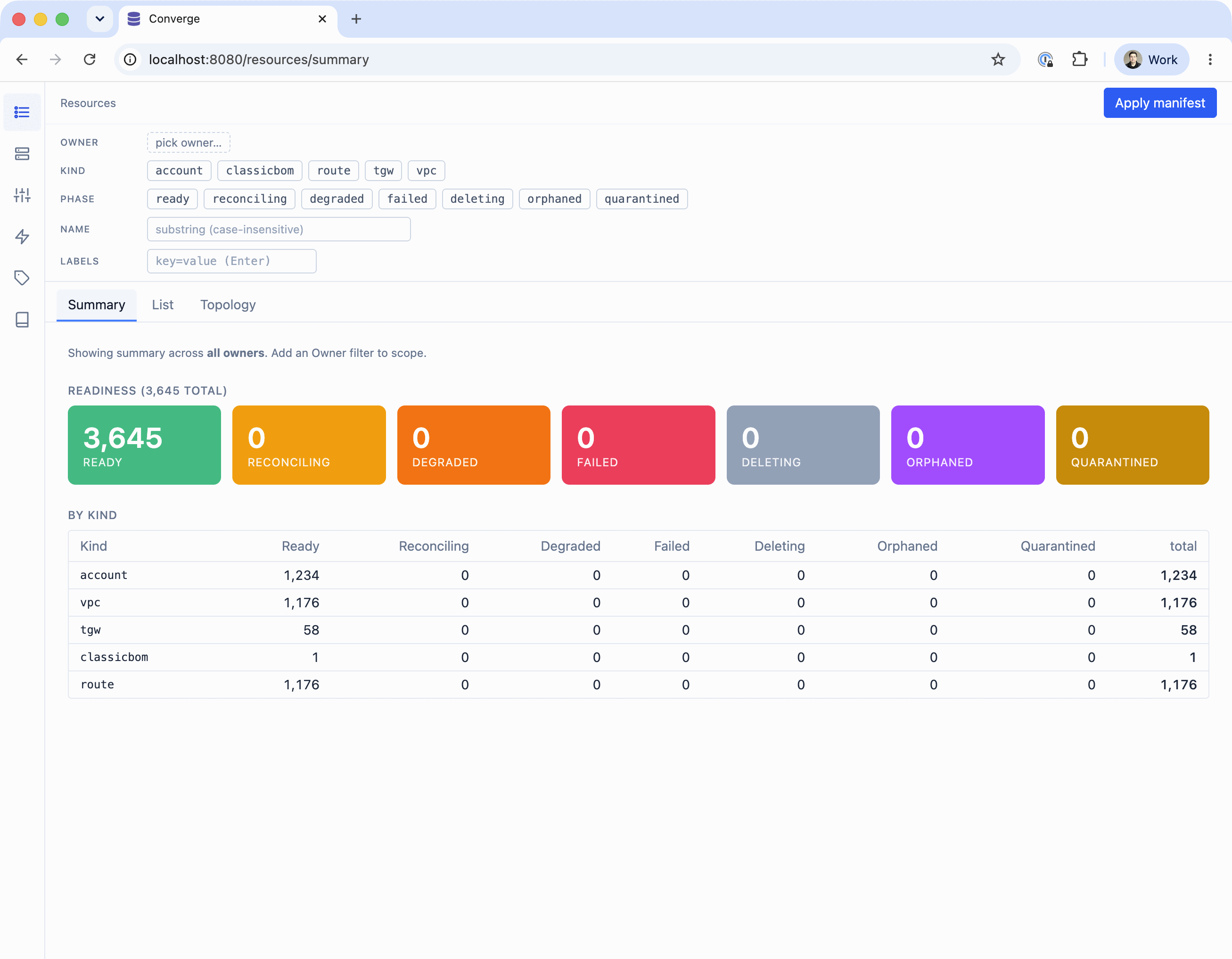Open the extensions puzzle icon

[1079, 59]
